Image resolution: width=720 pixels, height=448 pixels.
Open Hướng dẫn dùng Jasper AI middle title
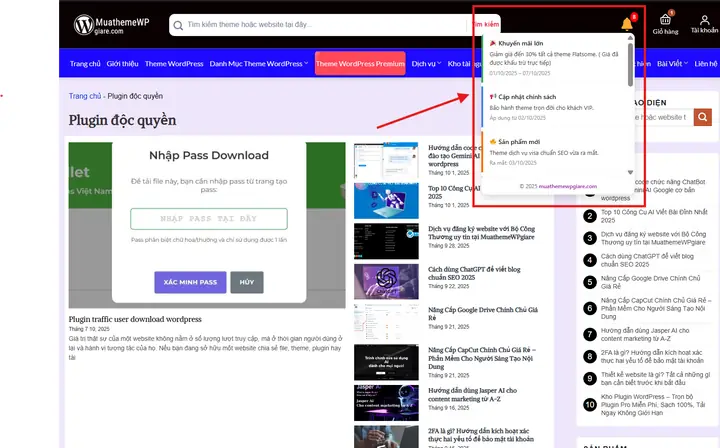[x=472, y=395]
